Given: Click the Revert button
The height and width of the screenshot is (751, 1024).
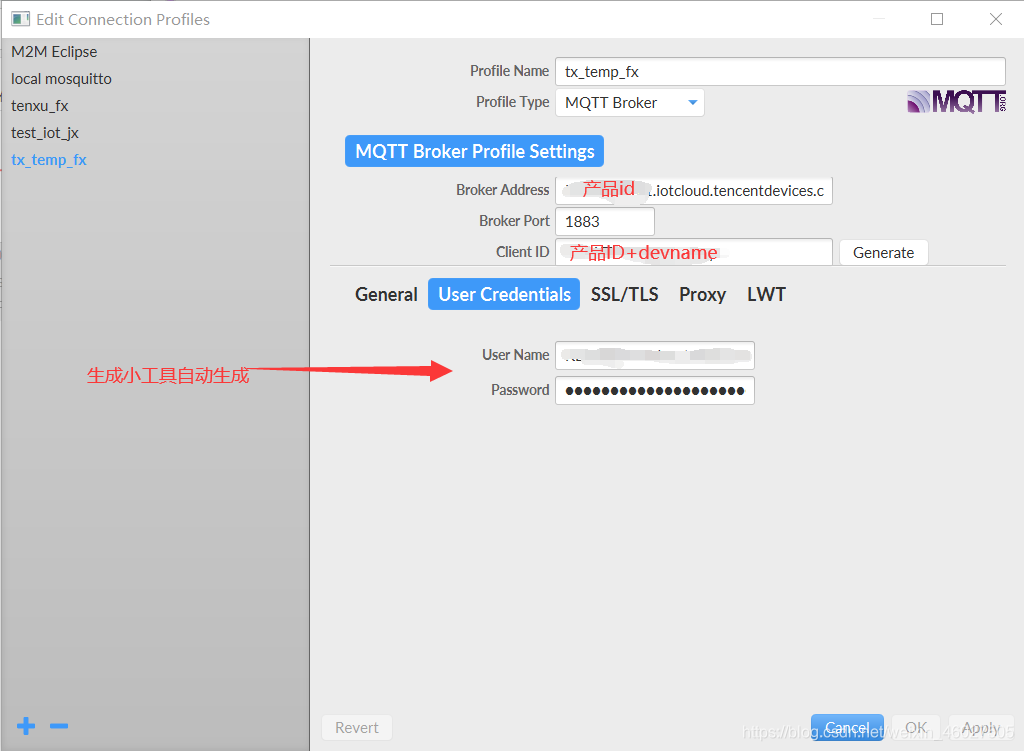Looking at the screenshot, I should pos(357,727).
